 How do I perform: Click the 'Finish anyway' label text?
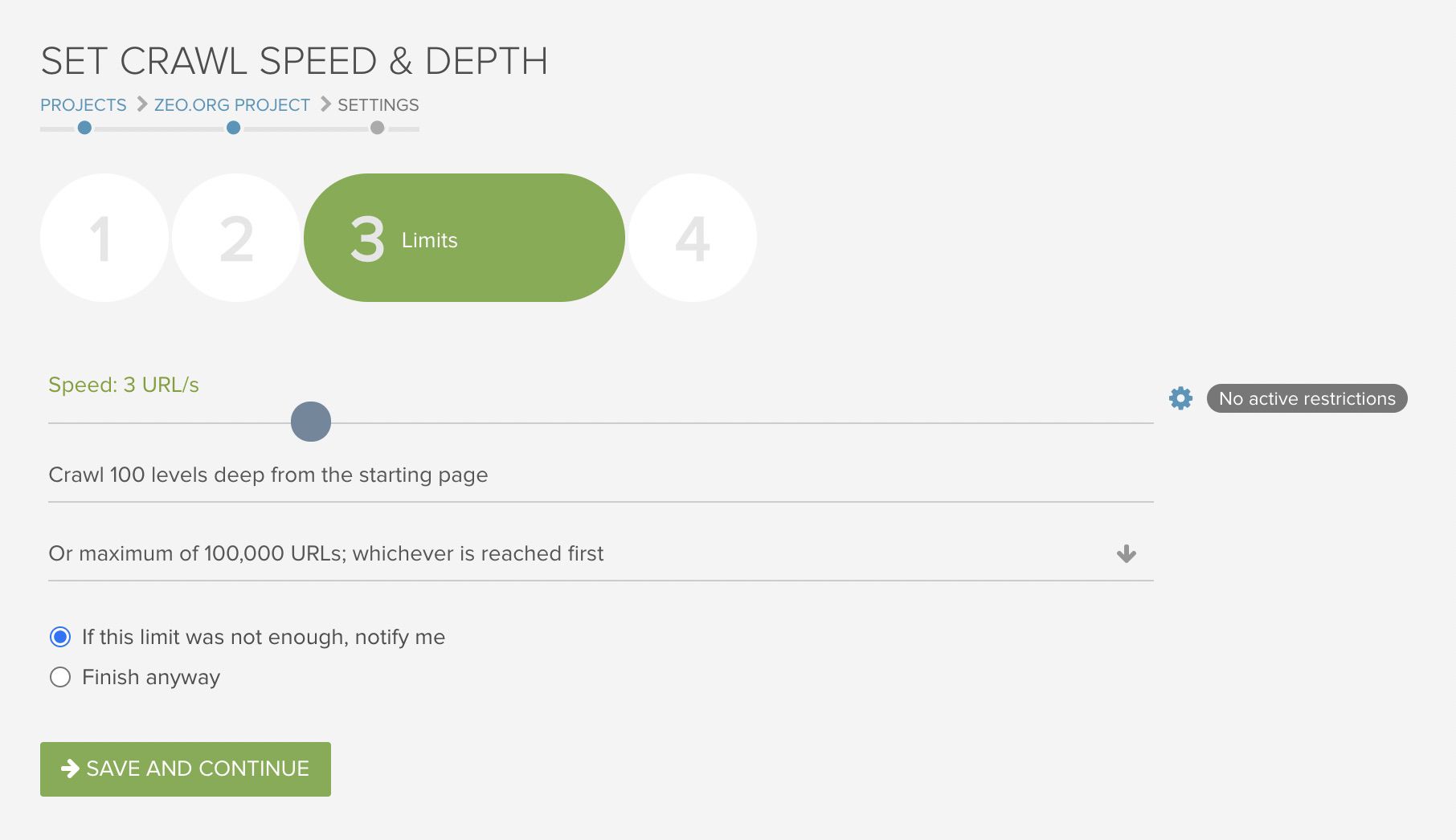(x=151, y=677)
